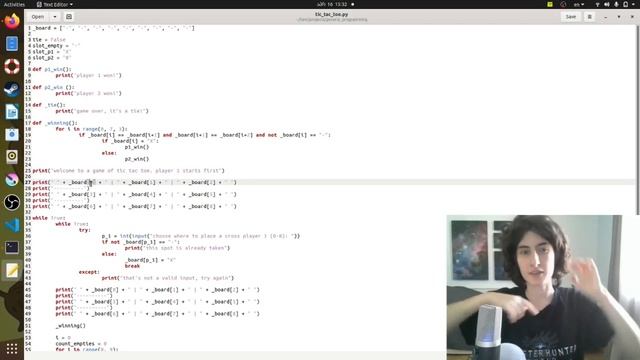Click the outer 'while True:' on line 33
The width and height of the screenshot is (640, 360).
click(x=49, y=218)
